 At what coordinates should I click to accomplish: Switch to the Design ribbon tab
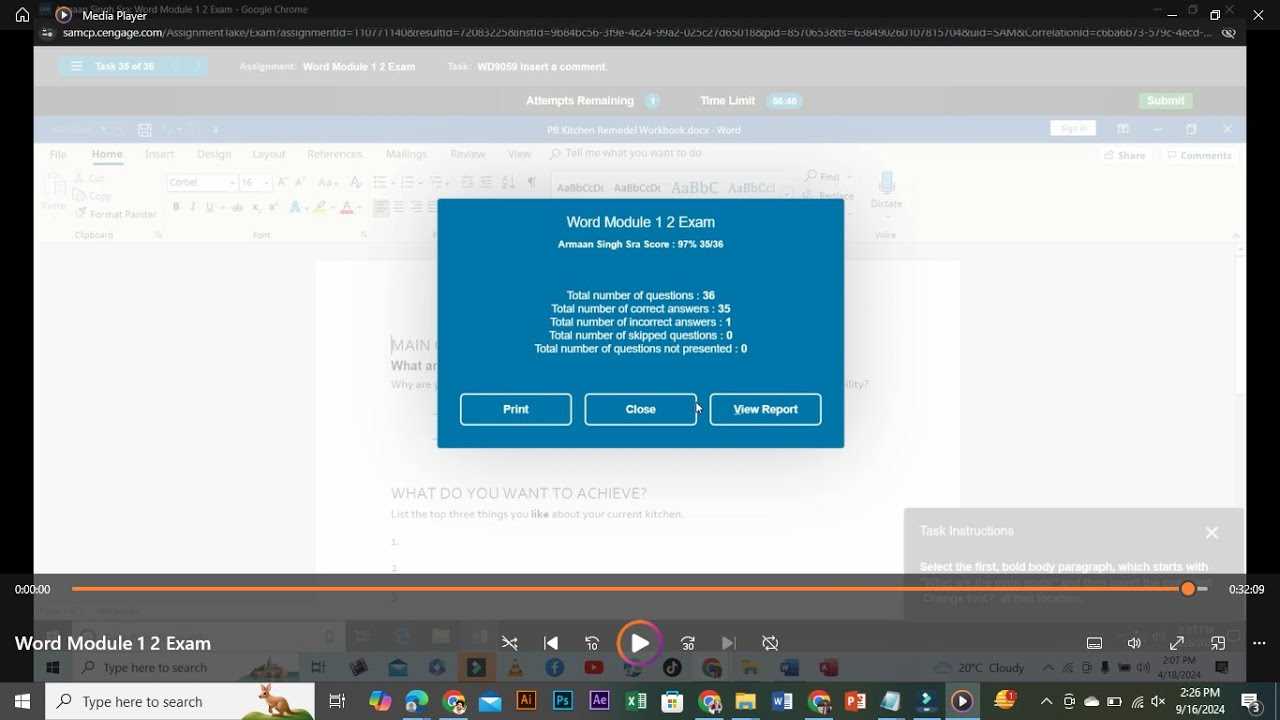click(x=213, y=155)
